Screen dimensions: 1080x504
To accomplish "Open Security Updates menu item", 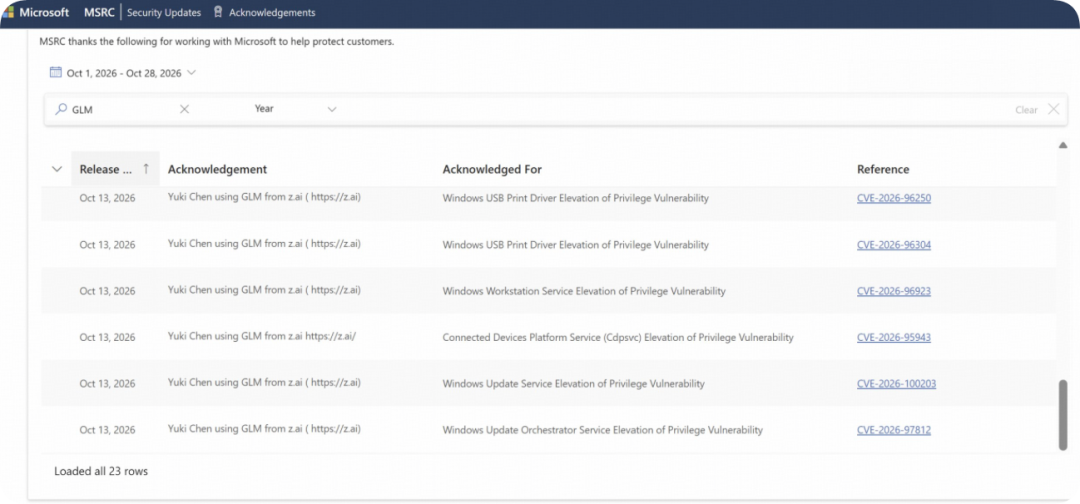I will tap(164, 12).
